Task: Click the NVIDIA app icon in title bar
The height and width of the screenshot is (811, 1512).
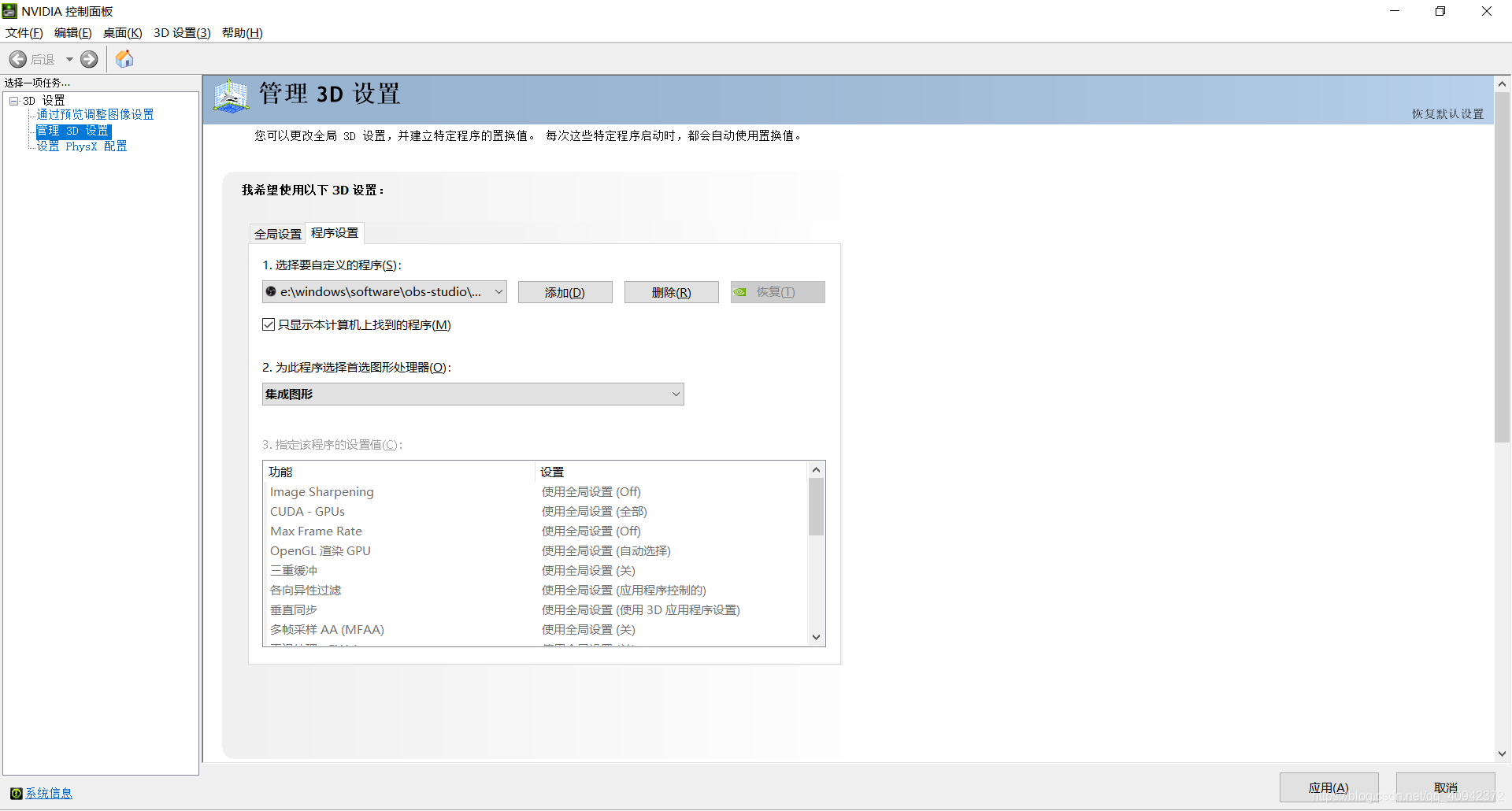Action: pyautogui.click(x=9, y=11)
